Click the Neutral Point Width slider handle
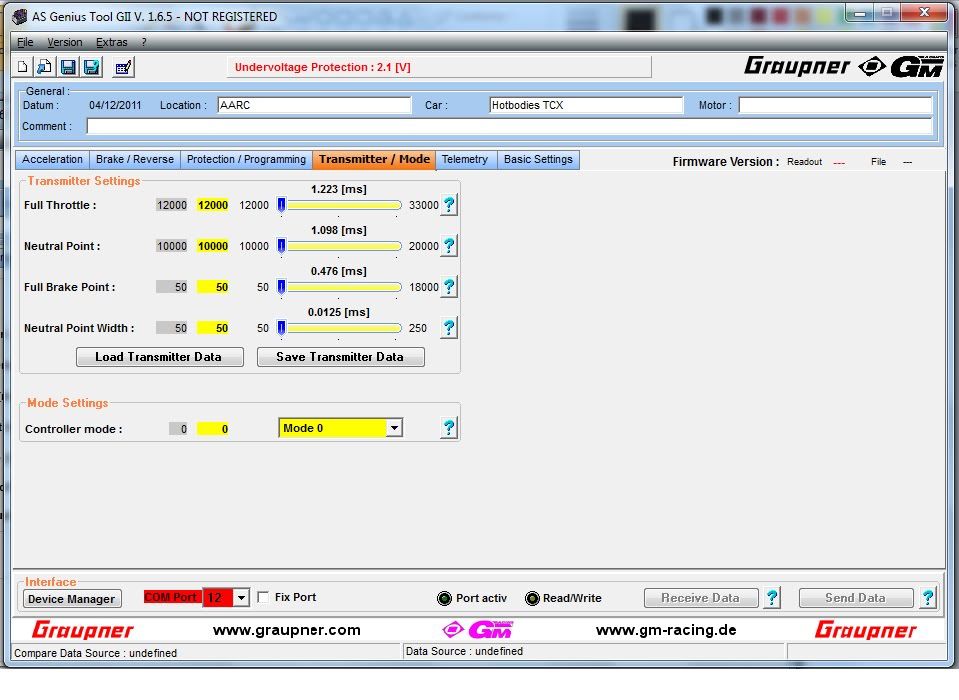Screen dimensions: 959x700 coord(281,328)
